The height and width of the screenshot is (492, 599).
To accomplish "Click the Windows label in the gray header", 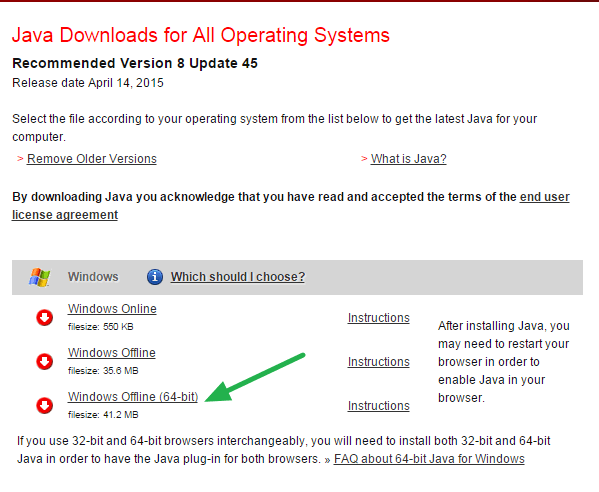I will [93, 277].
